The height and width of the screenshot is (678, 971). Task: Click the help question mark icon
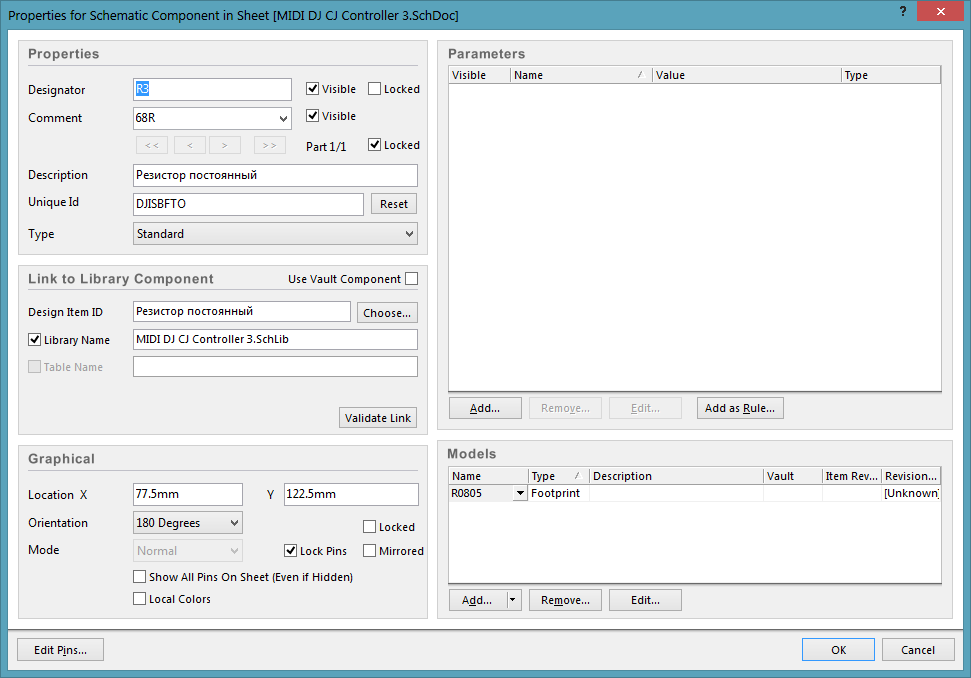(902, 10)
